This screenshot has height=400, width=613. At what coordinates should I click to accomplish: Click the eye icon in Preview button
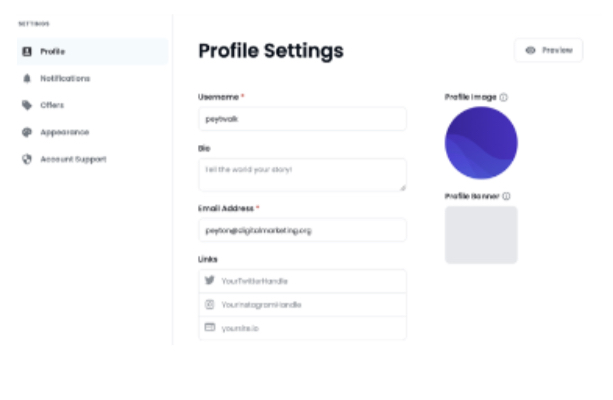tap(531, 50)
